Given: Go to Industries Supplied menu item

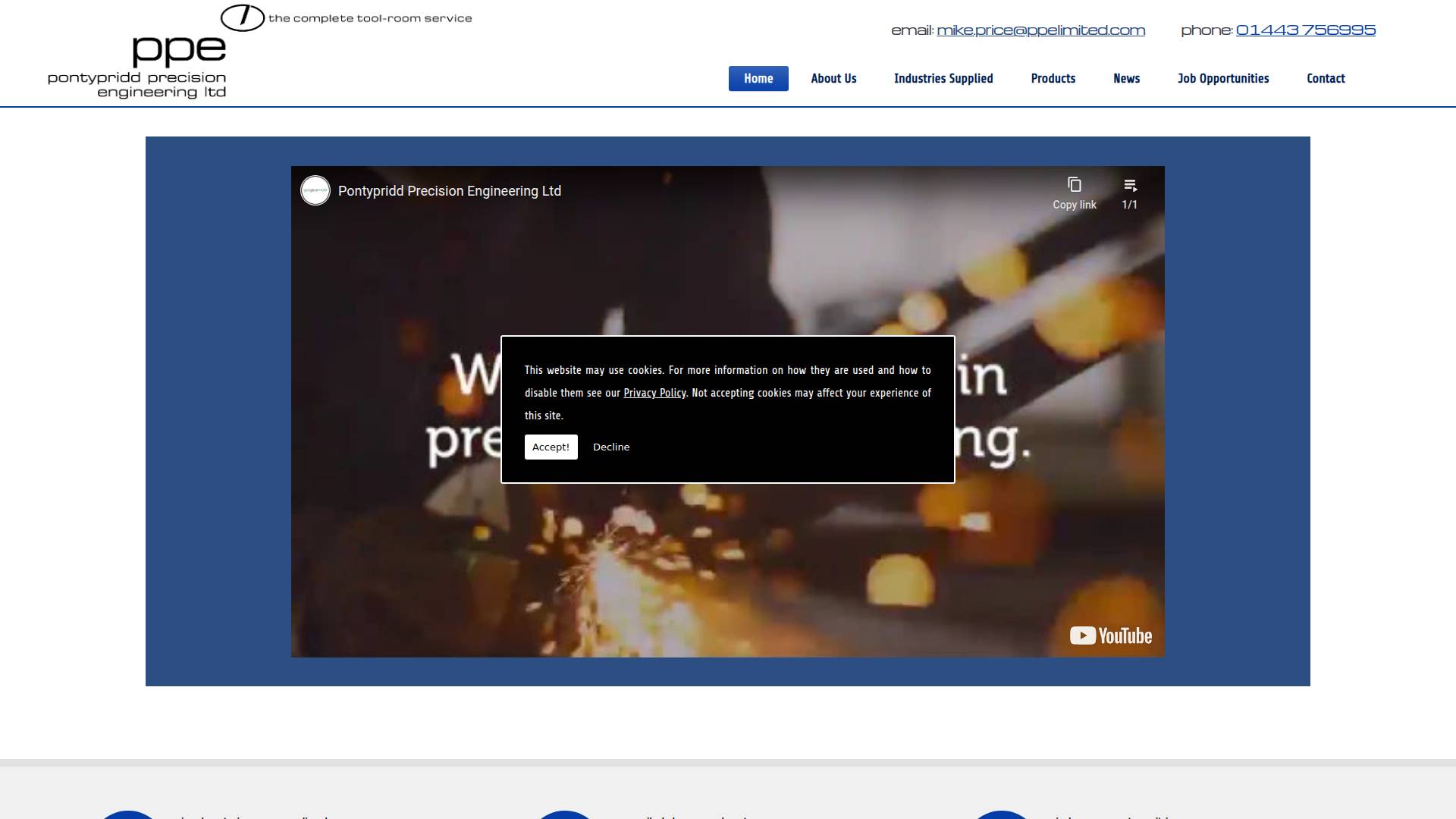Looking at the screenshot, I should tap(943, 79).
